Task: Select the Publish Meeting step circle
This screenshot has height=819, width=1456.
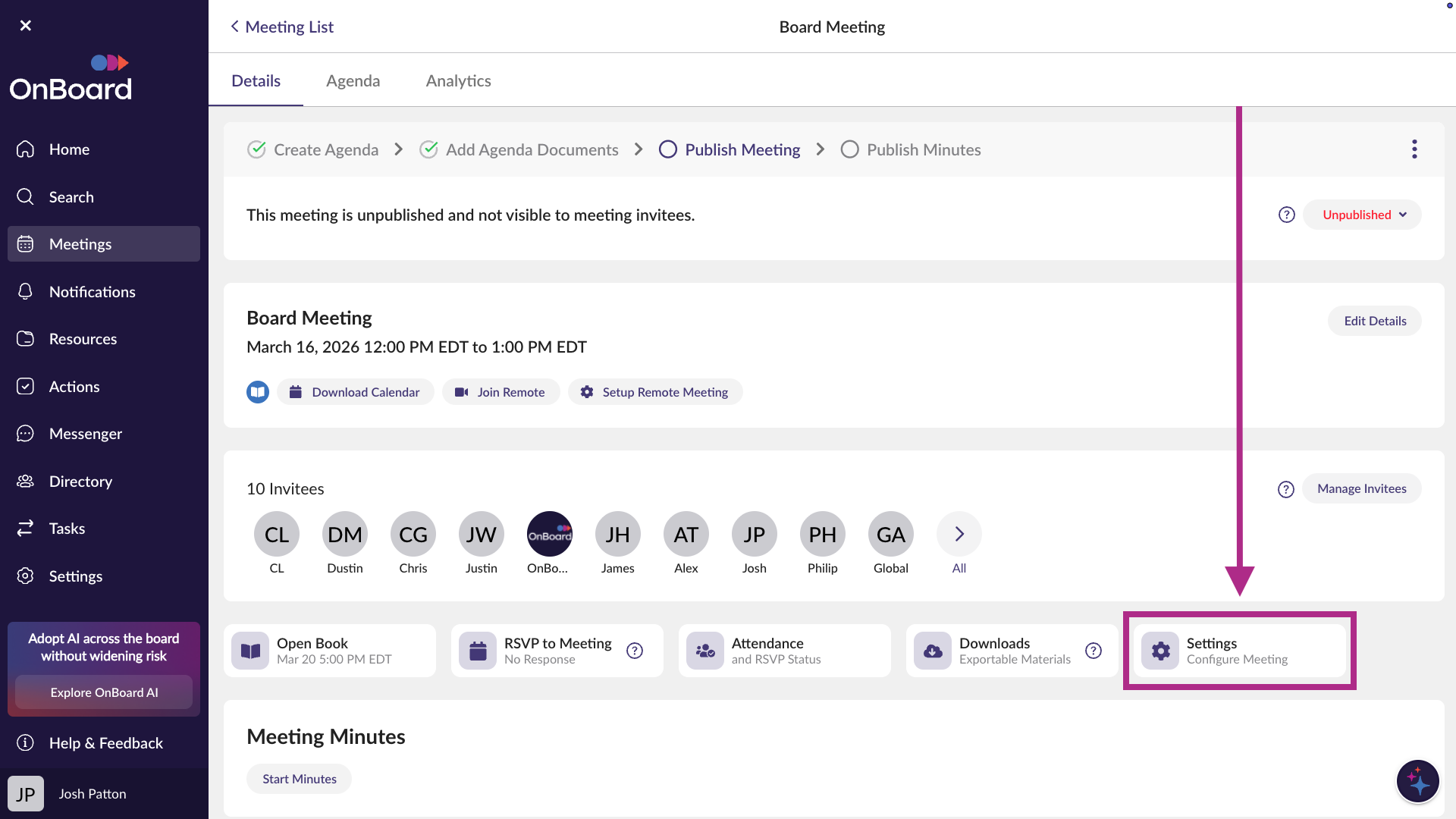Action: 668,149
